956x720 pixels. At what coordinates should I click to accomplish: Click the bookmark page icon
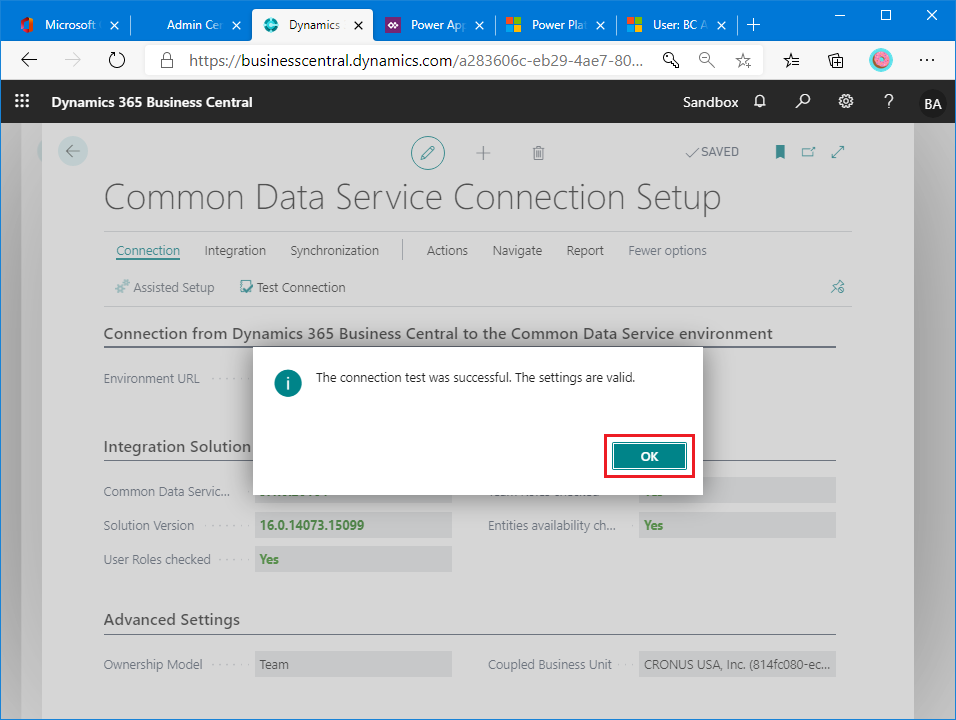click(780, 152)
